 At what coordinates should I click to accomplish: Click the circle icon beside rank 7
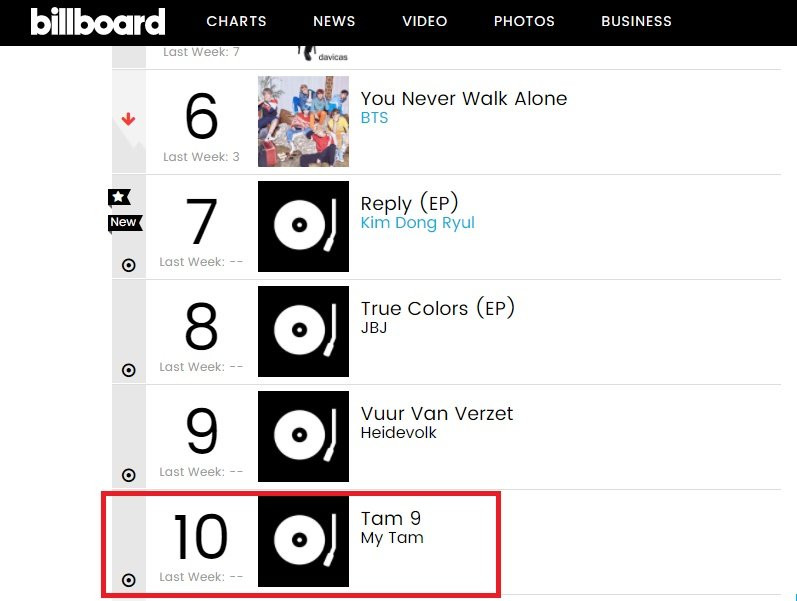click(128, 265)
